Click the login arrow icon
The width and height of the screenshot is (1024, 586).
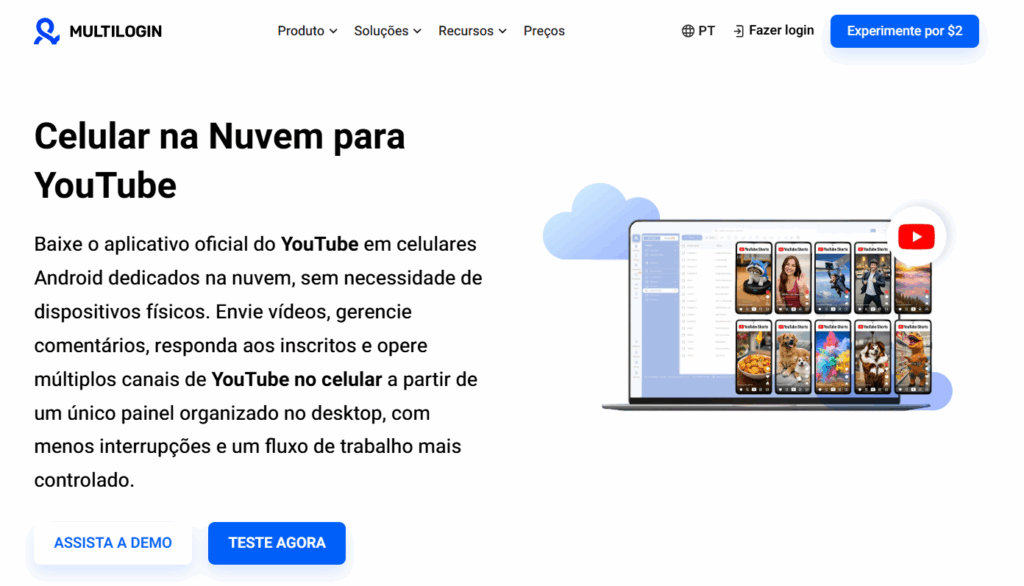click(x=739, y=31)
